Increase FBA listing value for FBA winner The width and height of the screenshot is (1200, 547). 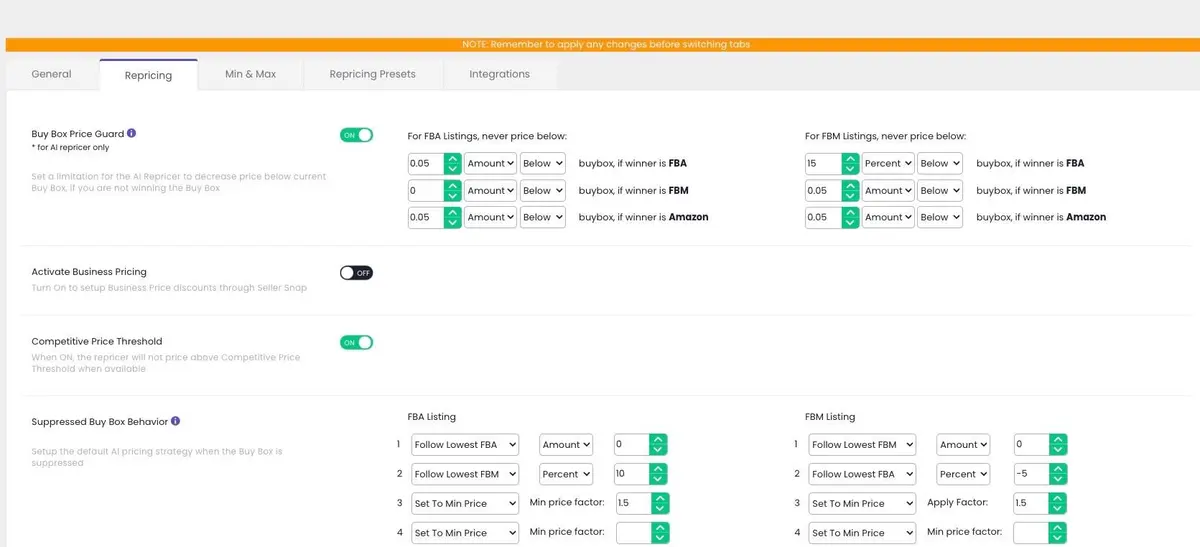pos(452,158)
